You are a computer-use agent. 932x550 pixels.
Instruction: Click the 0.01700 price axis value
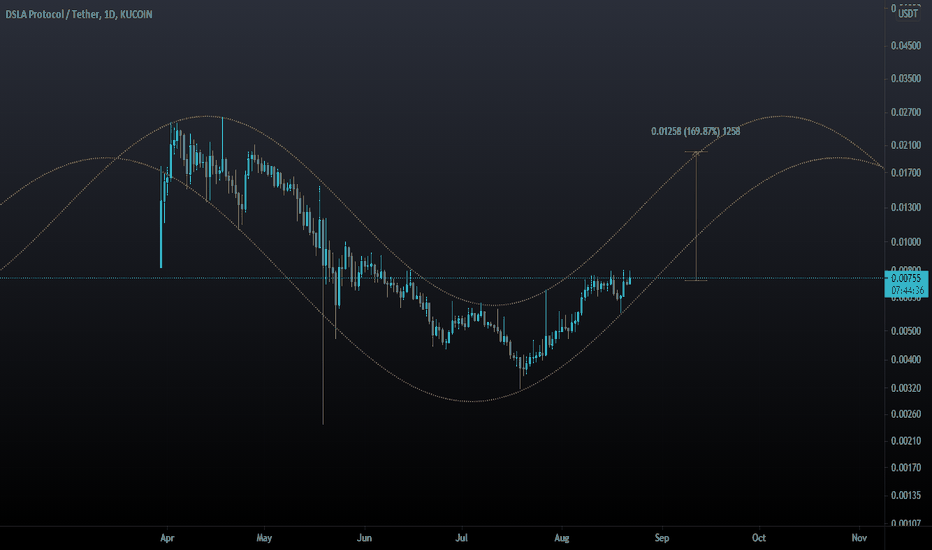906,173
